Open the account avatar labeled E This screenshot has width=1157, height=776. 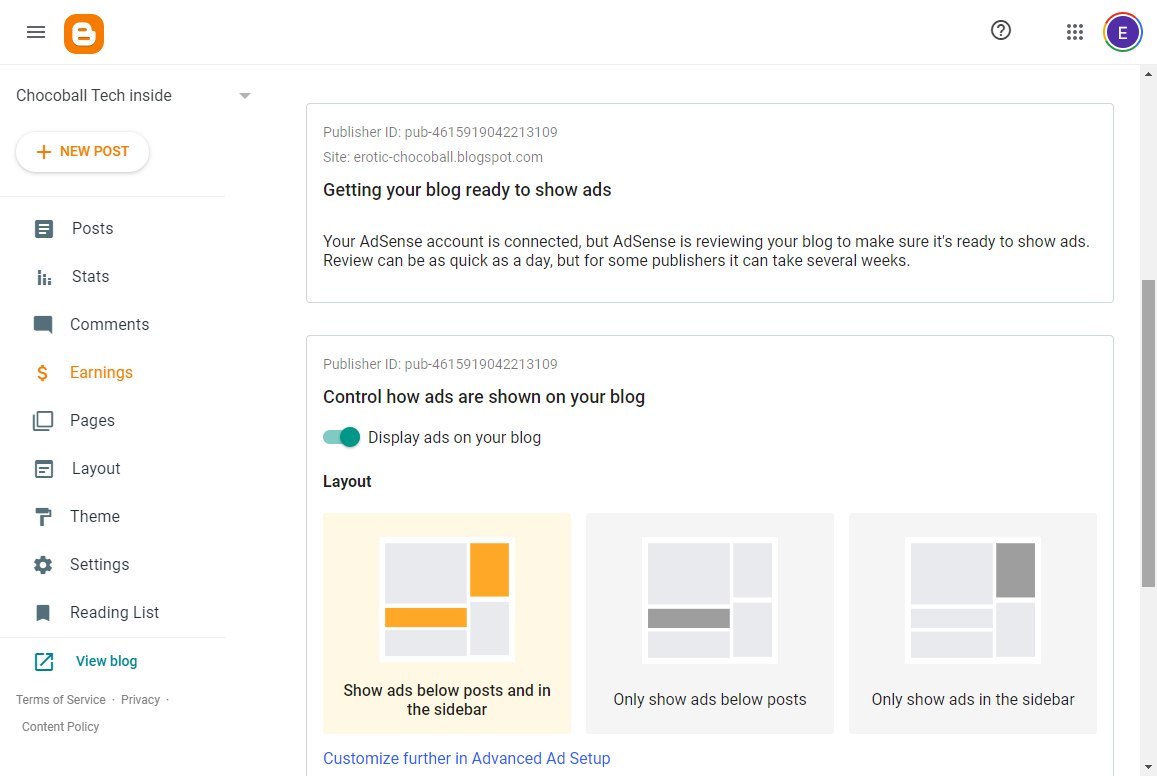(1122, 32)
